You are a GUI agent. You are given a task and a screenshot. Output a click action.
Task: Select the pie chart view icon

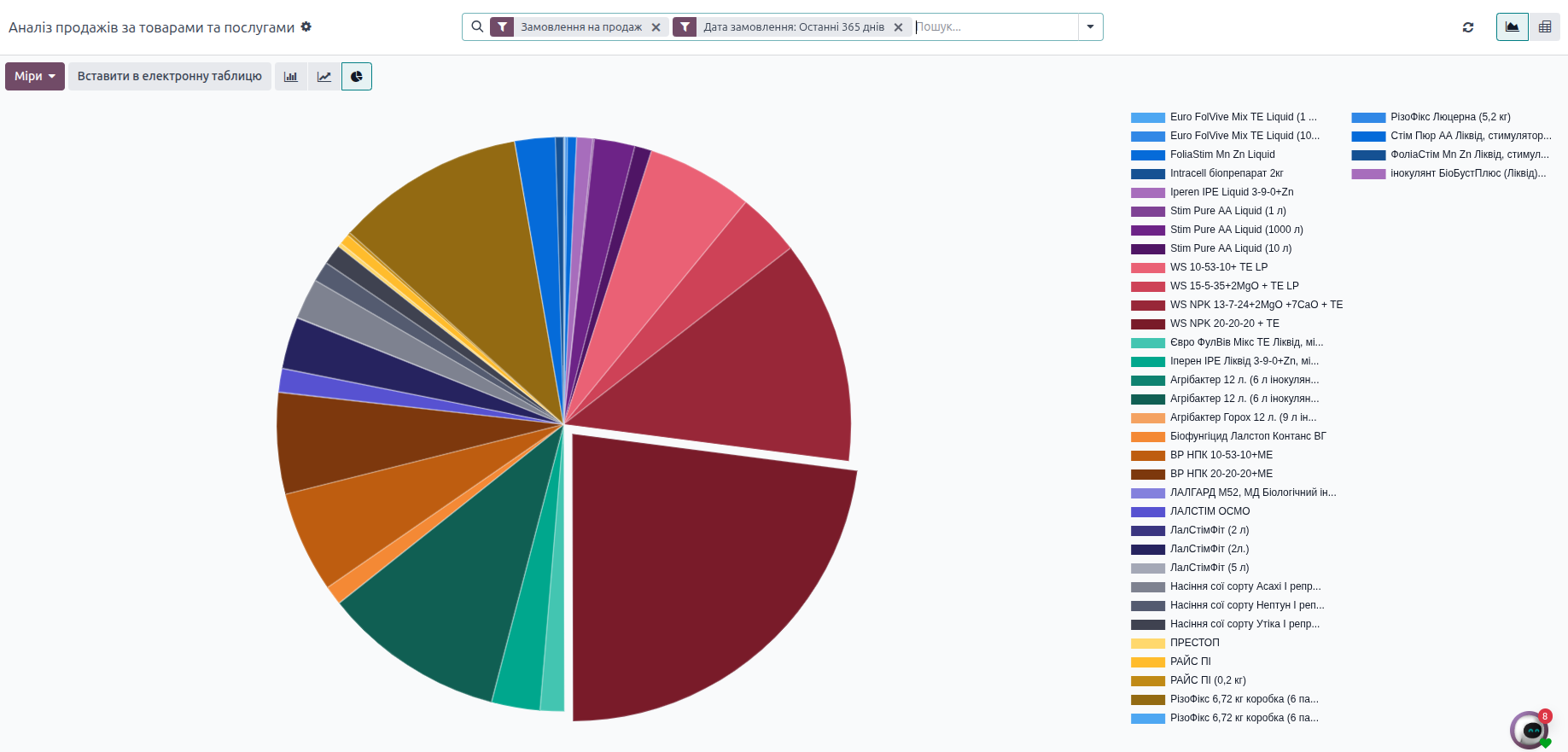tap(357, 77)
